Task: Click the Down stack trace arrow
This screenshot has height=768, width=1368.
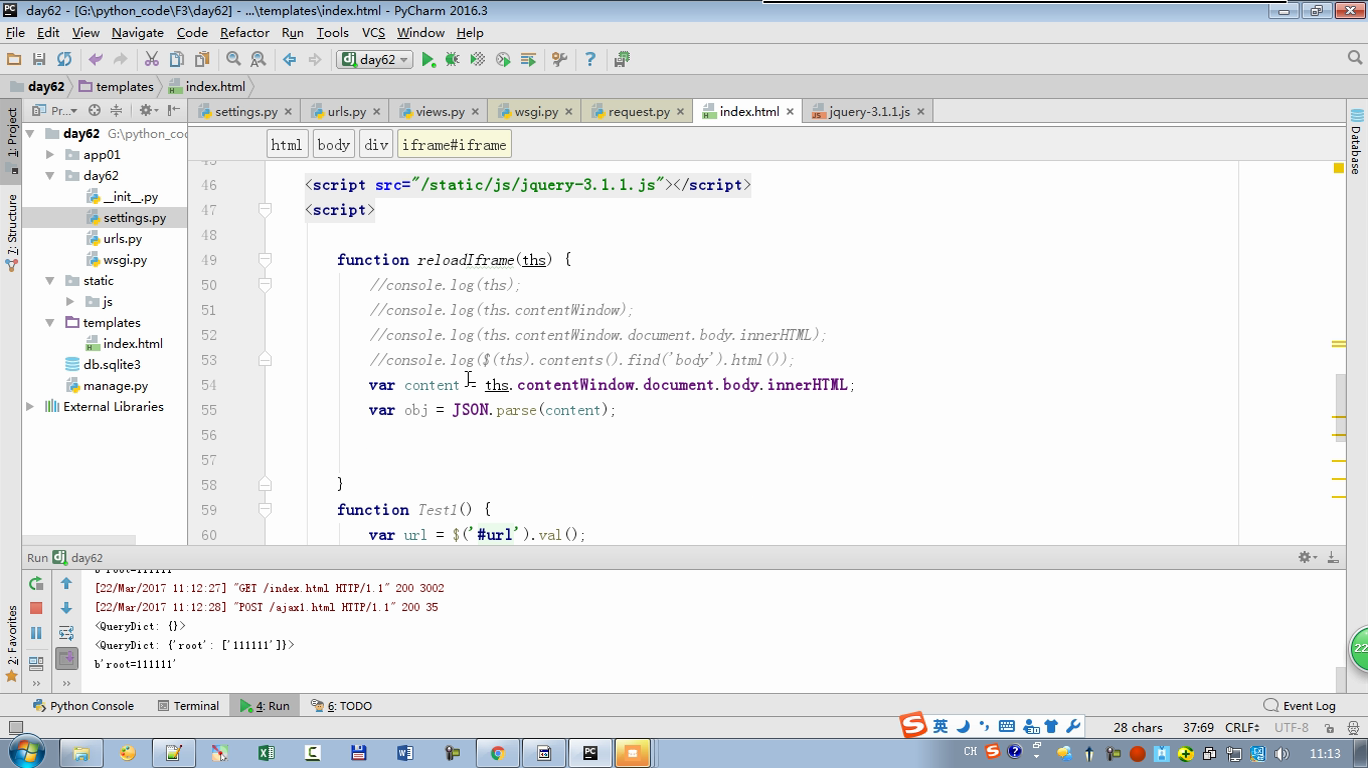Action: tap(66, 608)
